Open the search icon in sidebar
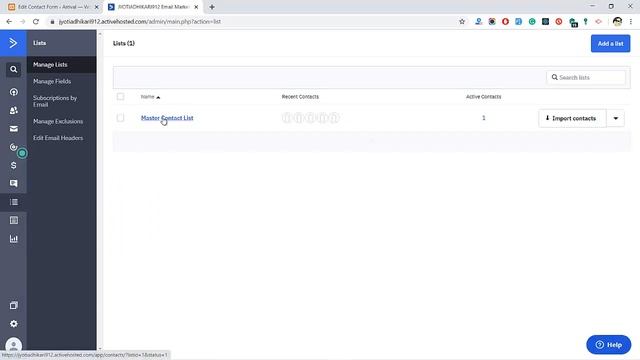 point(13,69)
